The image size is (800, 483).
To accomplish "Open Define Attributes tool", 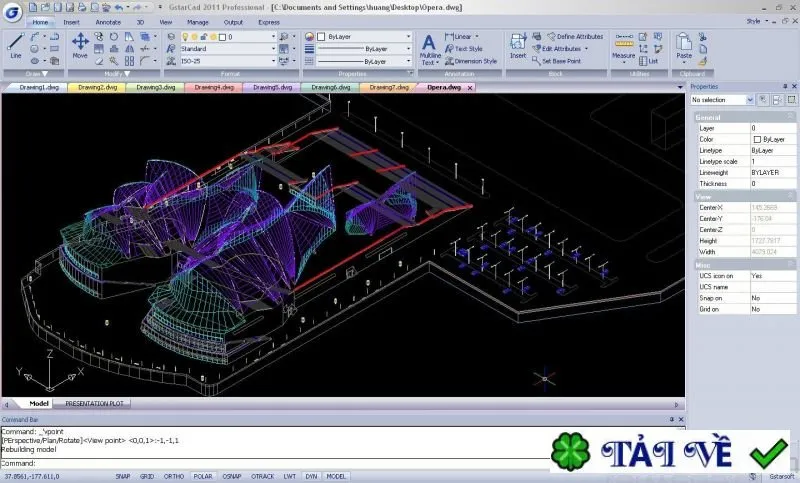I will point(575,36).
